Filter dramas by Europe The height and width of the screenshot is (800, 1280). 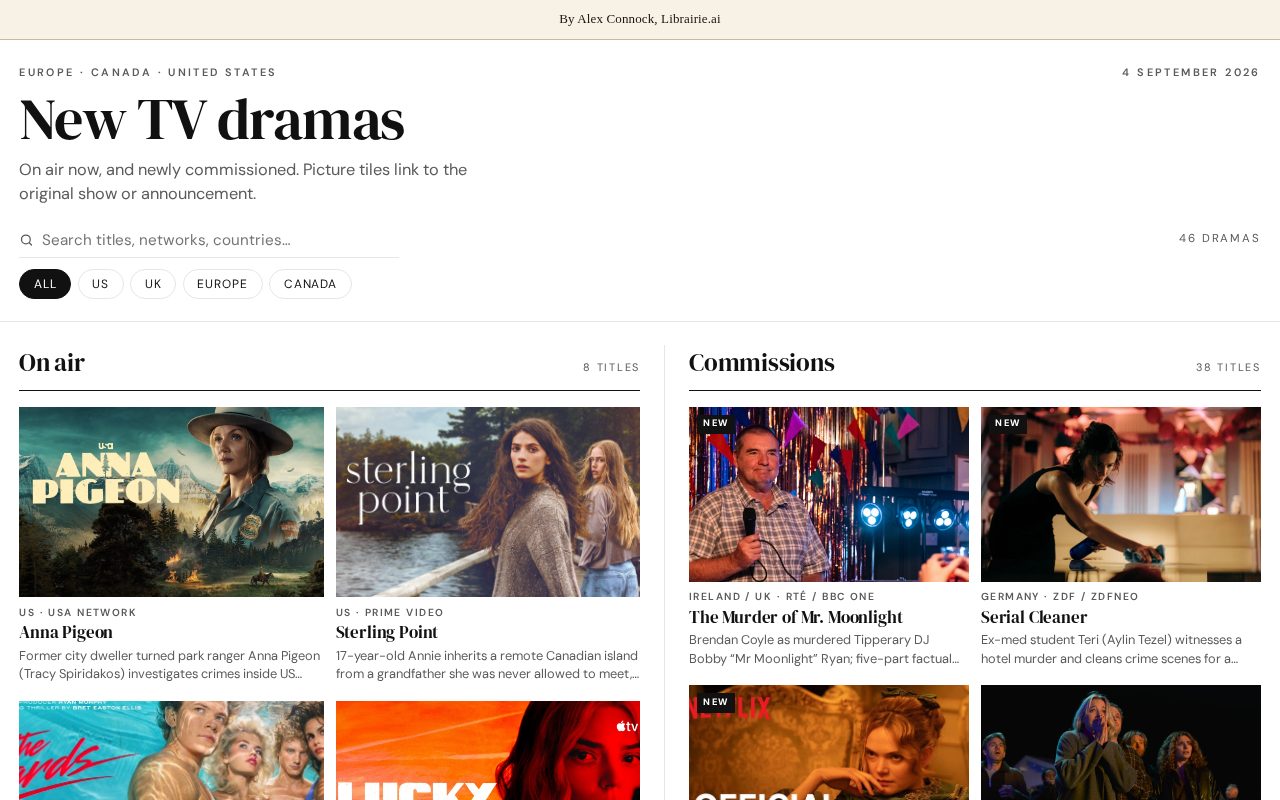point(222,284)
